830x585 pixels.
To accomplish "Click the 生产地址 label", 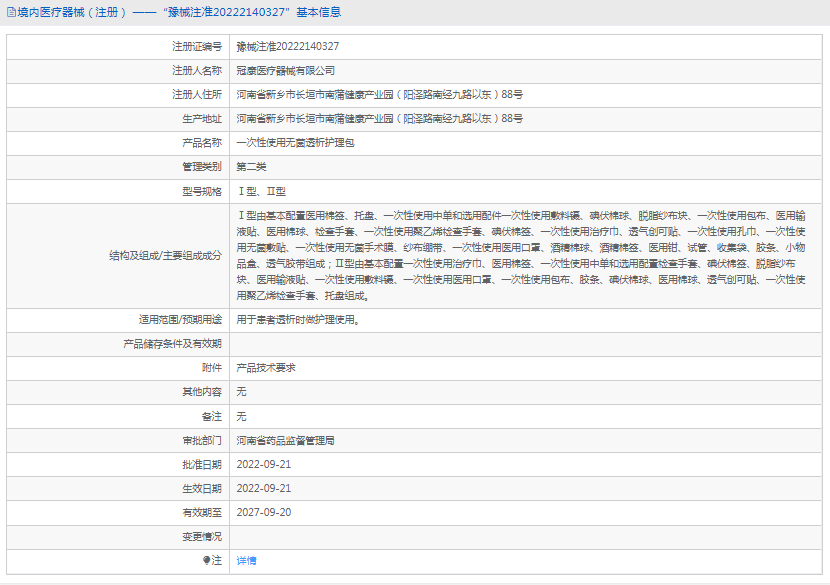I will click(x=202, y=119).
